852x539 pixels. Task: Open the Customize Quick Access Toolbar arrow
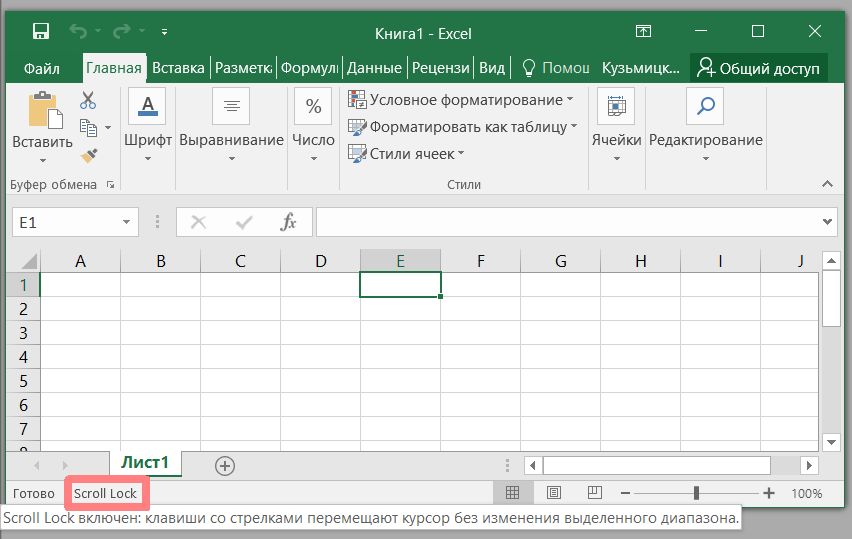click(x=164, y=32)
